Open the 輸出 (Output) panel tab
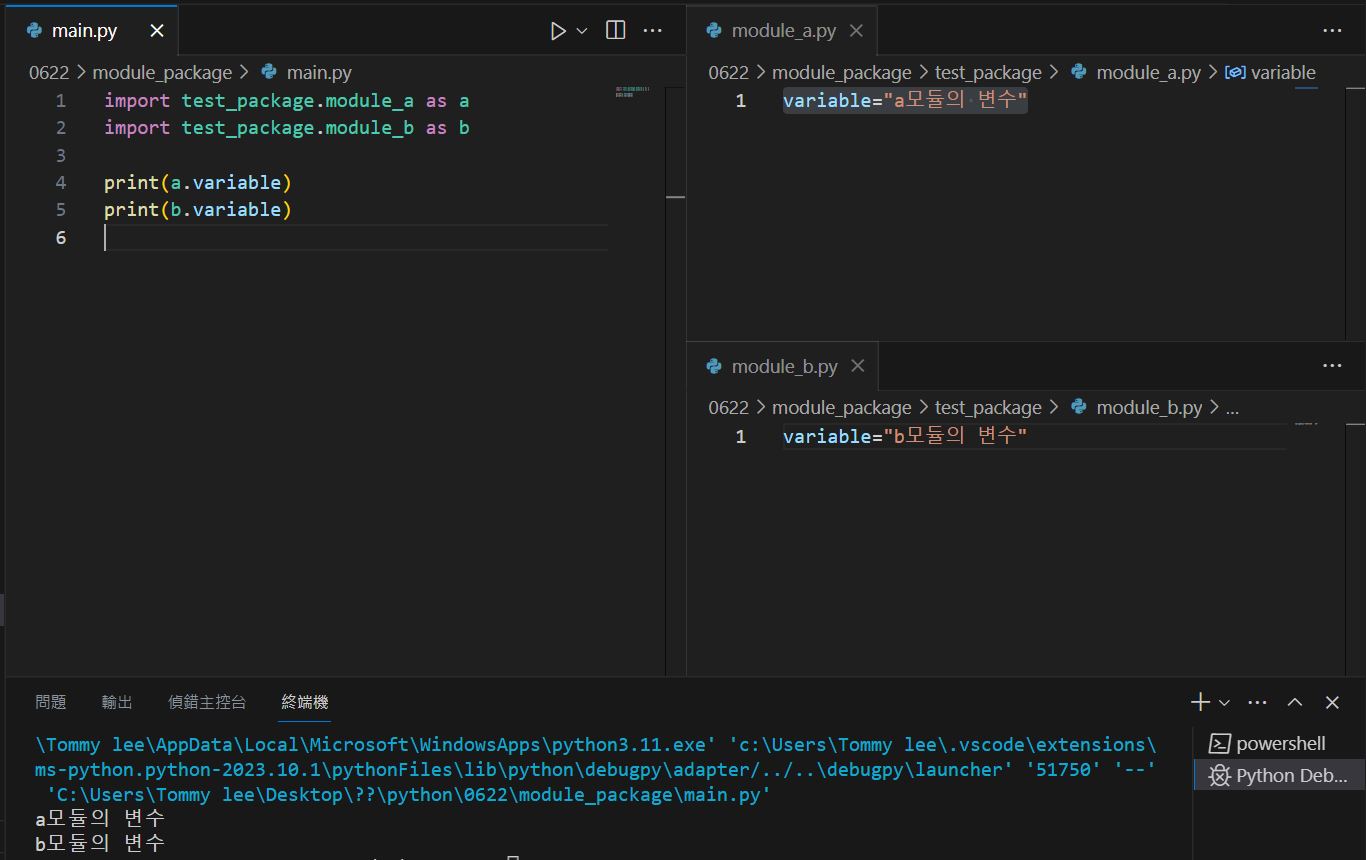 click(117, 702)
